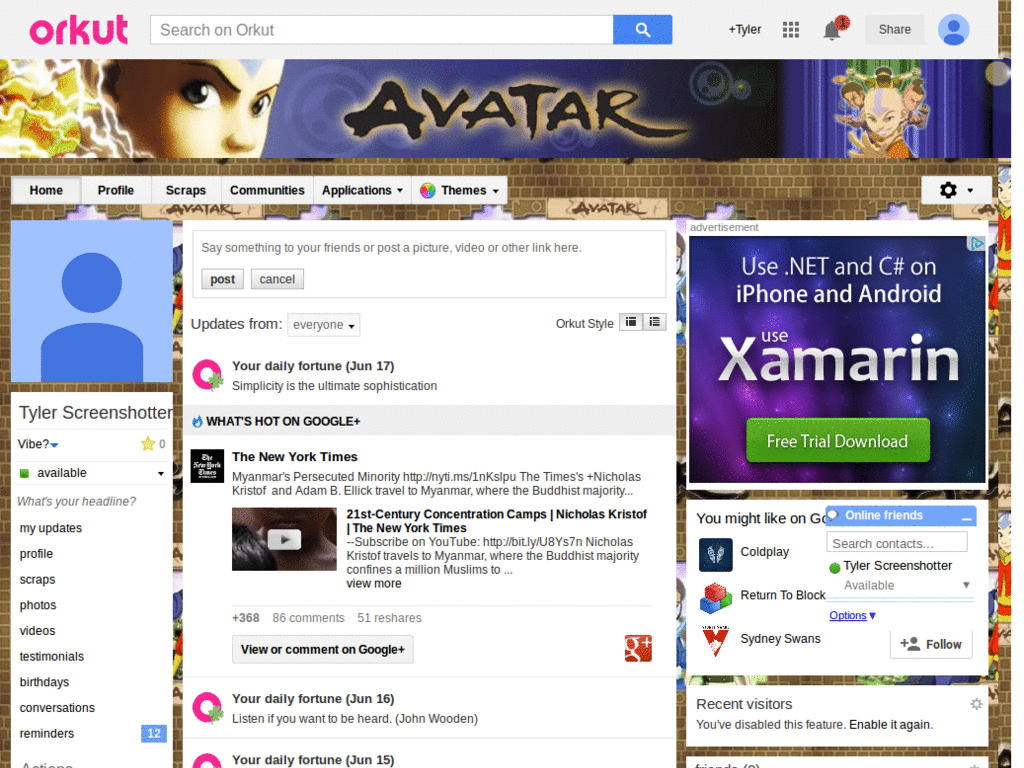Click the What's Hot flame icon
This screenshot has width=1024, height=768.
pyautogui.click(x=197, y=422)
